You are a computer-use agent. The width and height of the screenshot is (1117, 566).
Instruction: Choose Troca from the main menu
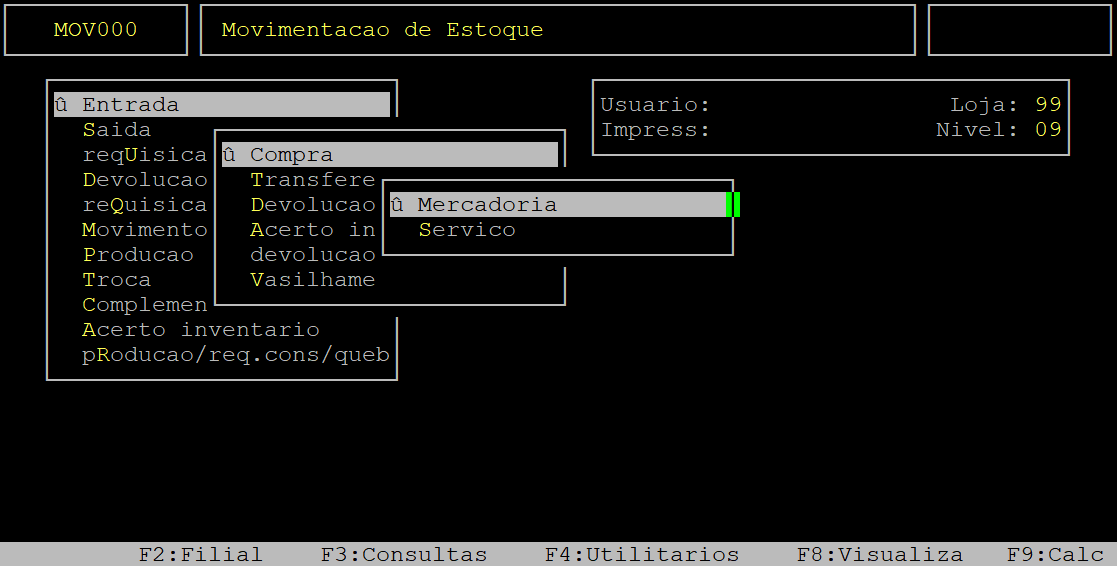click(x=117, y=280)
